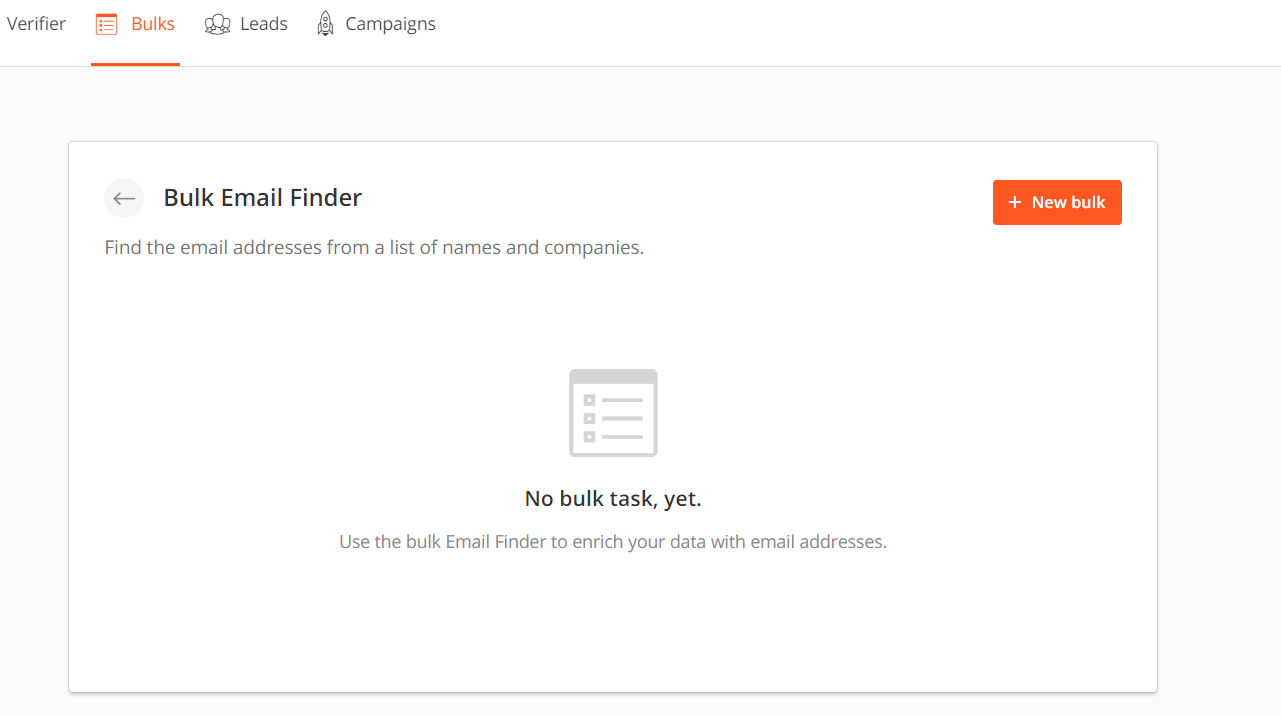Go back using the left arrow icon
1281x716 pixels.
[x=124, y=198]
